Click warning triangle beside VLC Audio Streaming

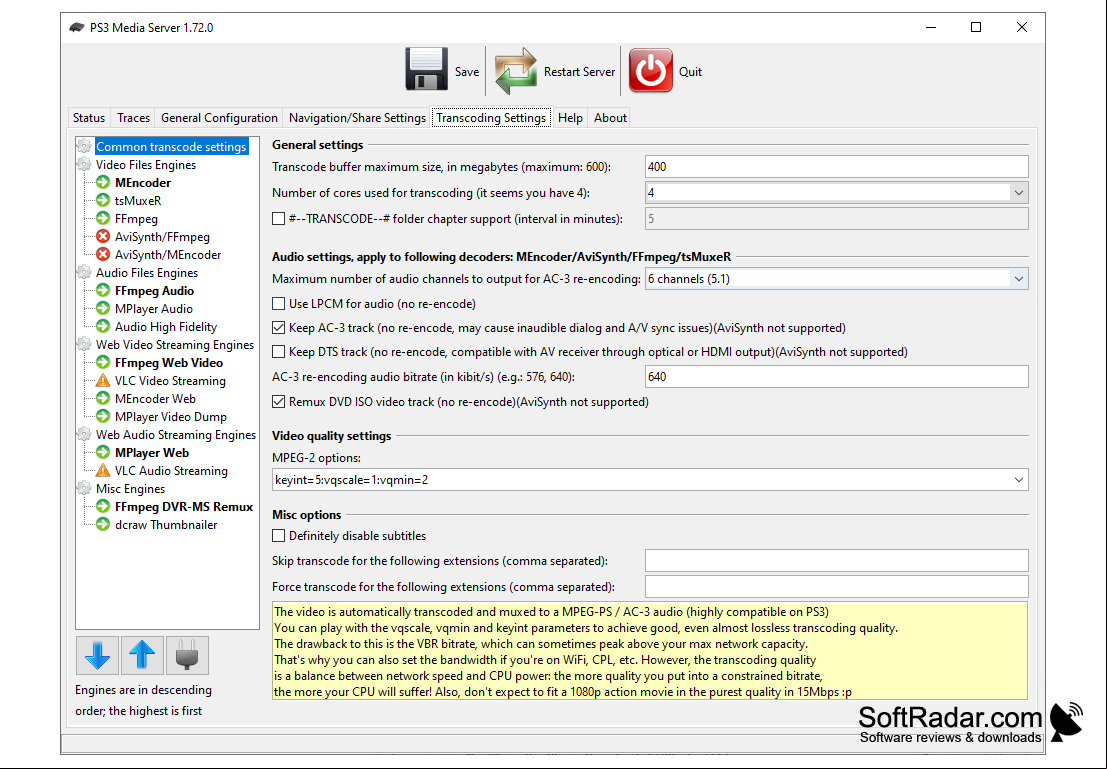coord(103,471)
